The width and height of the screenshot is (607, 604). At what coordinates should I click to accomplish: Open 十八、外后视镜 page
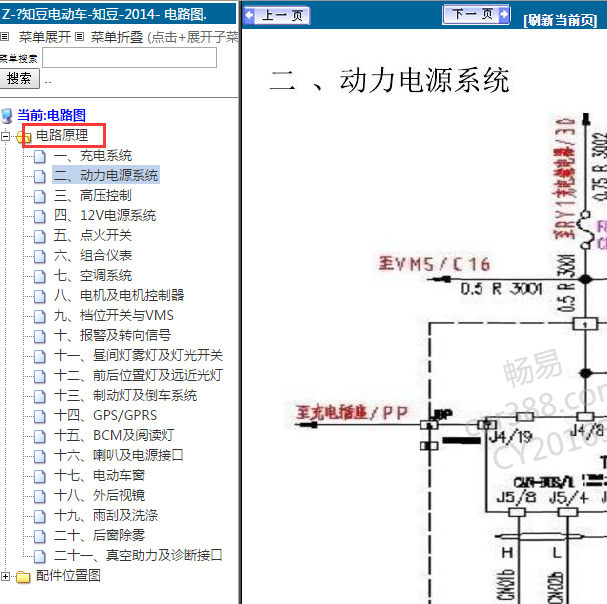[99, 496]
